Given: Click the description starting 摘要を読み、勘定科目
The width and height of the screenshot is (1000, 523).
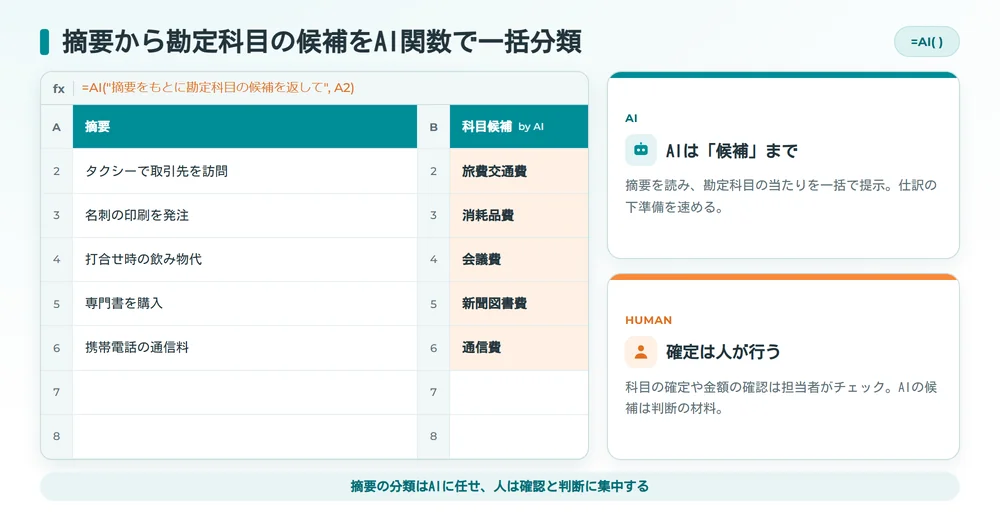Looking at the screenshot, I should click(781, 196).
